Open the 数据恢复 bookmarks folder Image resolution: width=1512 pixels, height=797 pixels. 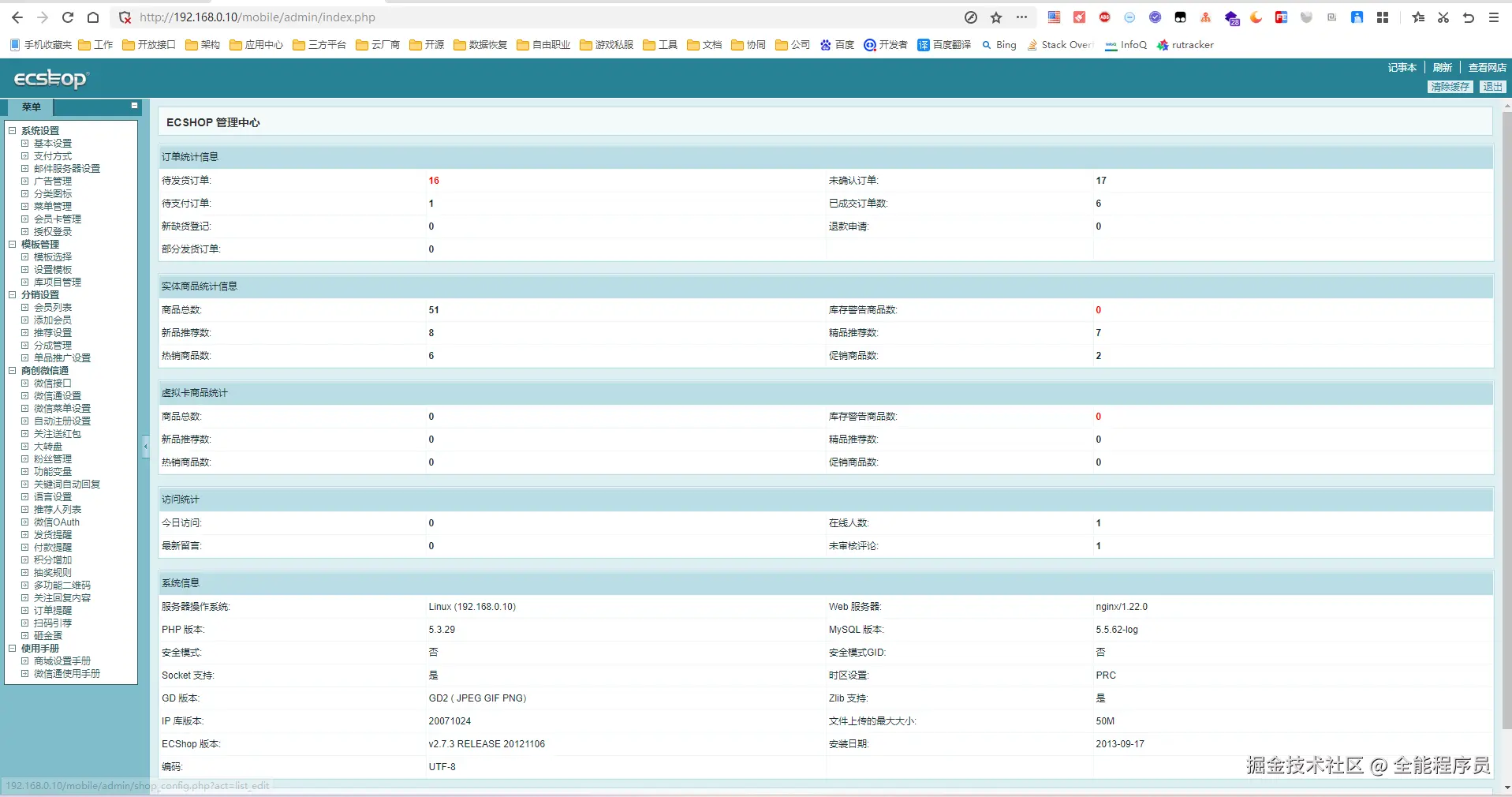click(480, 45)
